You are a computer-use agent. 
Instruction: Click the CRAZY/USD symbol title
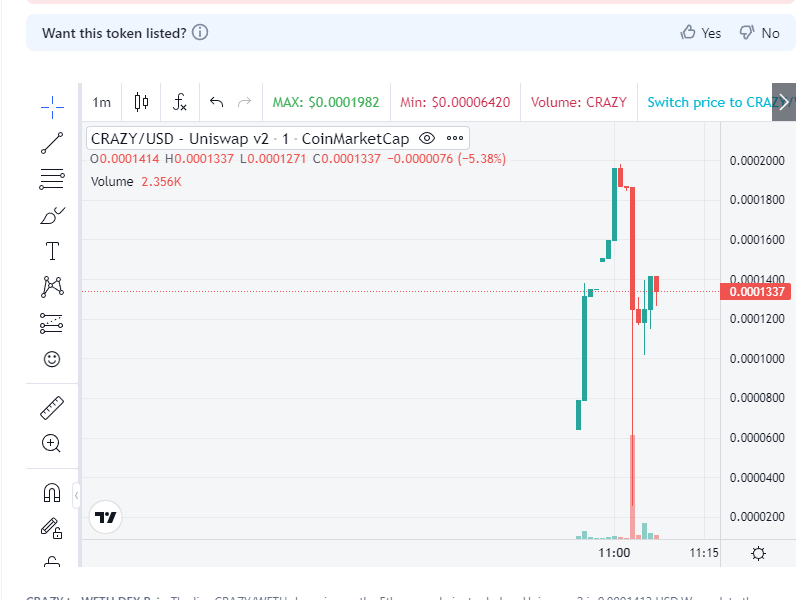250,139
